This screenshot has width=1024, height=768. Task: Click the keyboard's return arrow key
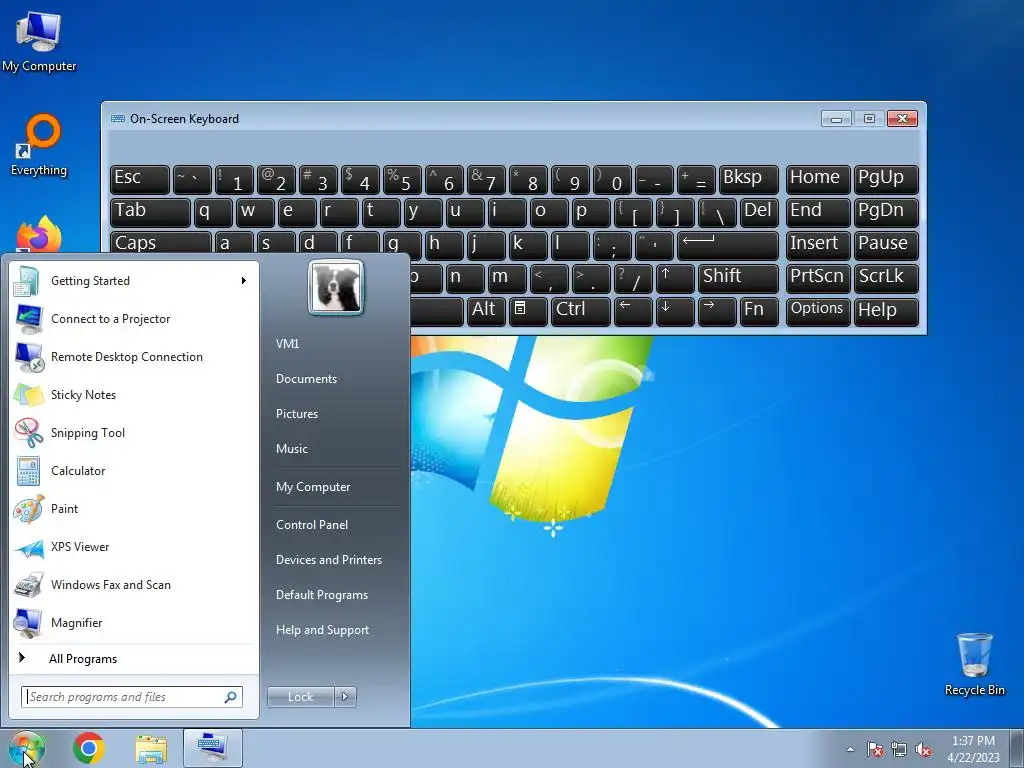point(728,246)
